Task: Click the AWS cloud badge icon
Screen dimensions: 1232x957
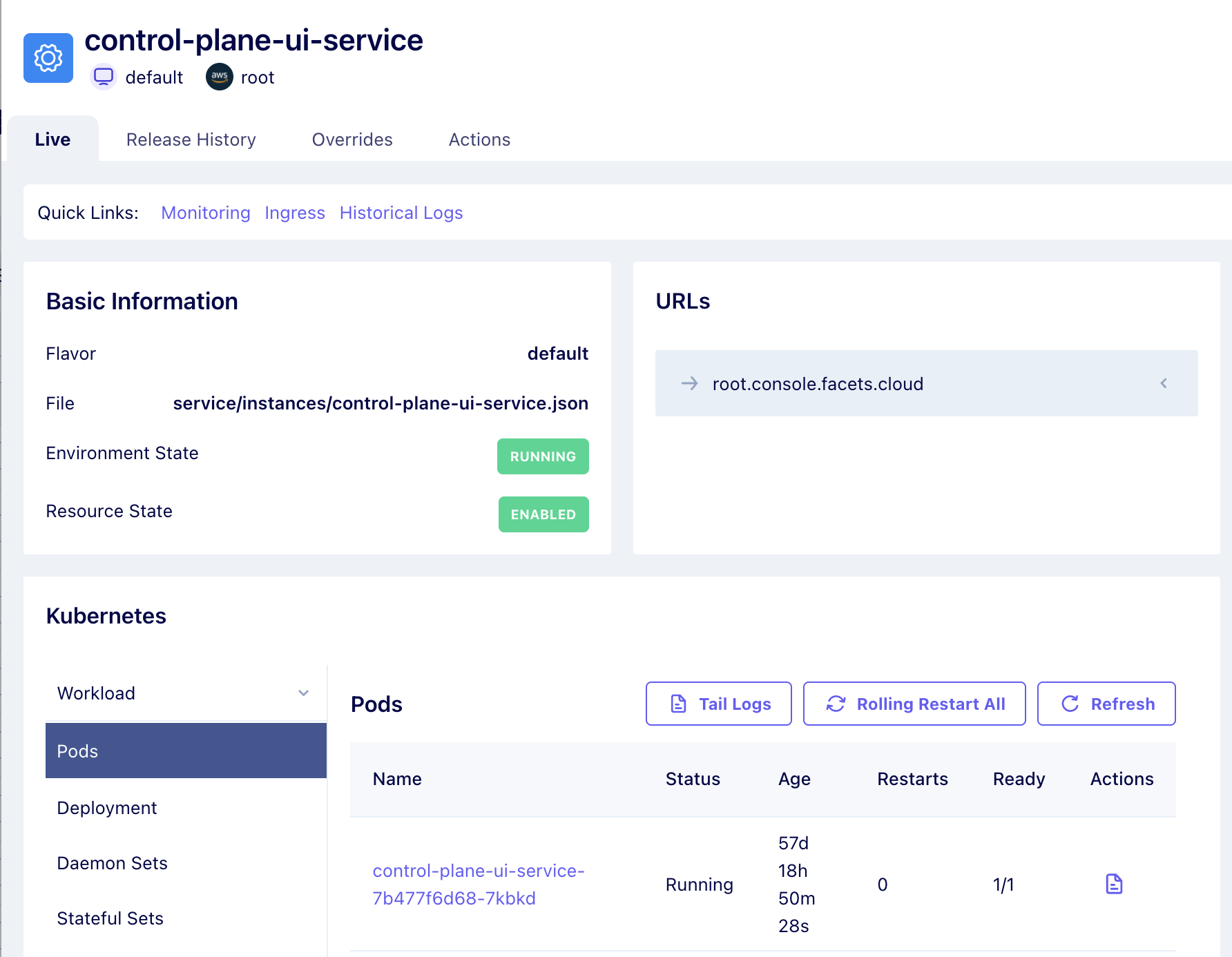Action: [220, 77]
